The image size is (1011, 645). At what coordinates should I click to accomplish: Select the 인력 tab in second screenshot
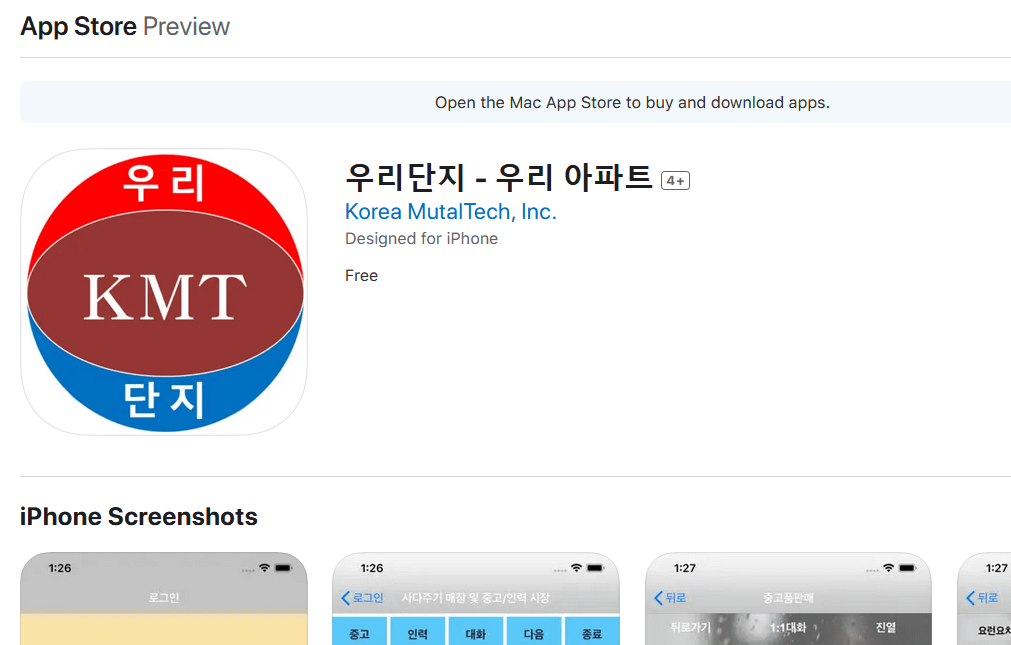click(x=418, y=633)
